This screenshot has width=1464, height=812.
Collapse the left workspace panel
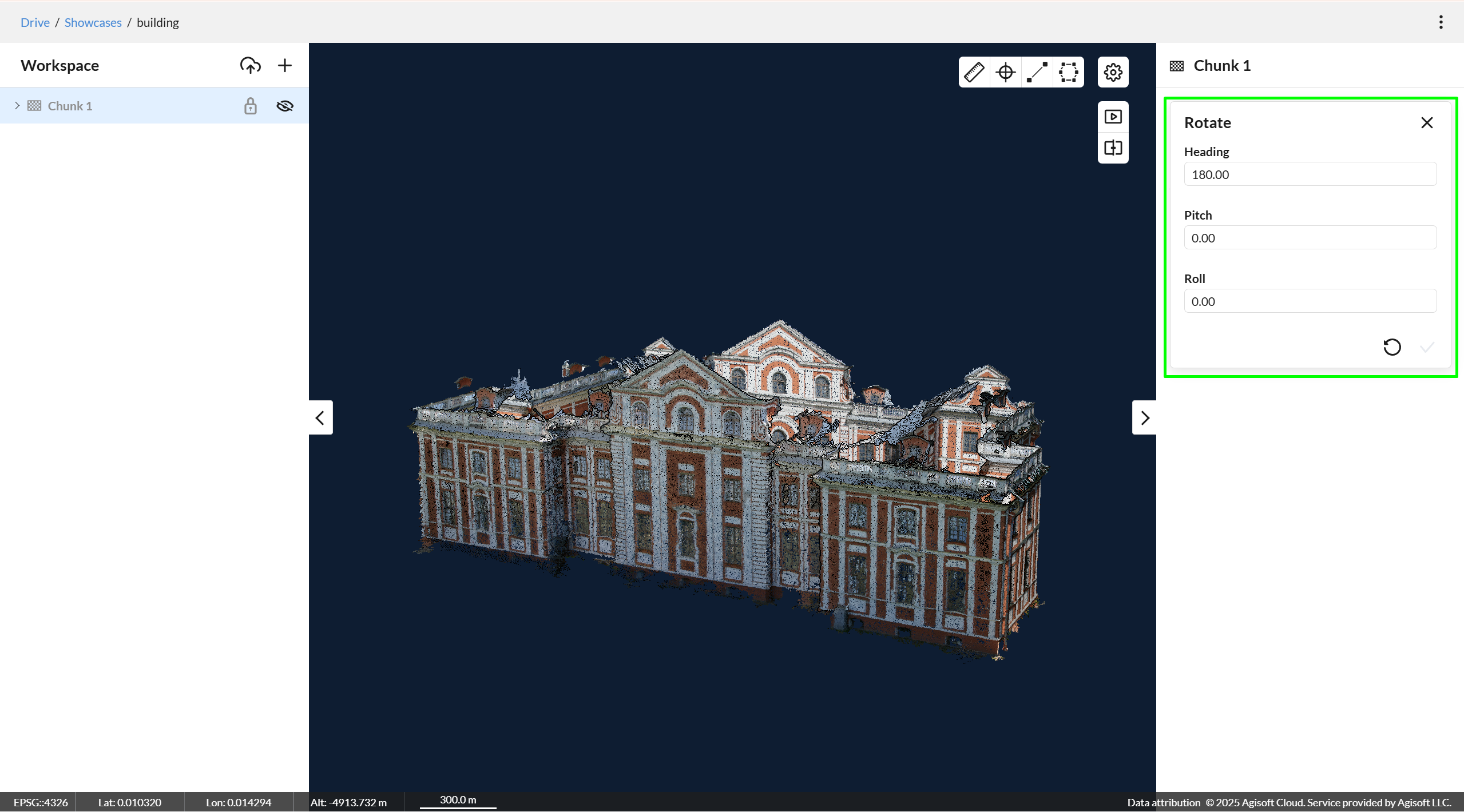(320, 418)
